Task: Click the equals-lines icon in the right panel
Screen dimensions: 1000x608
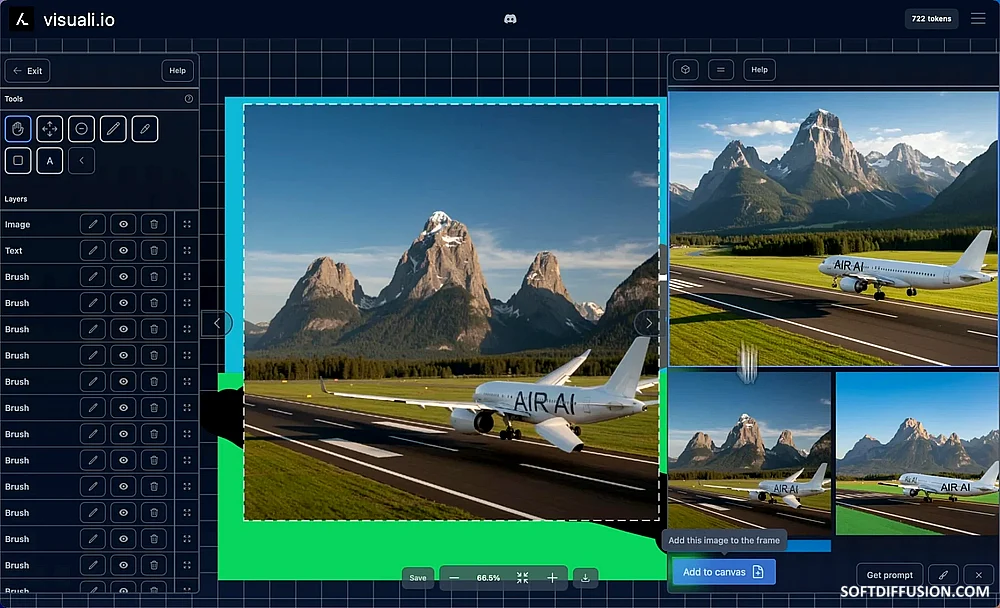Action: [x=721, y=70]
